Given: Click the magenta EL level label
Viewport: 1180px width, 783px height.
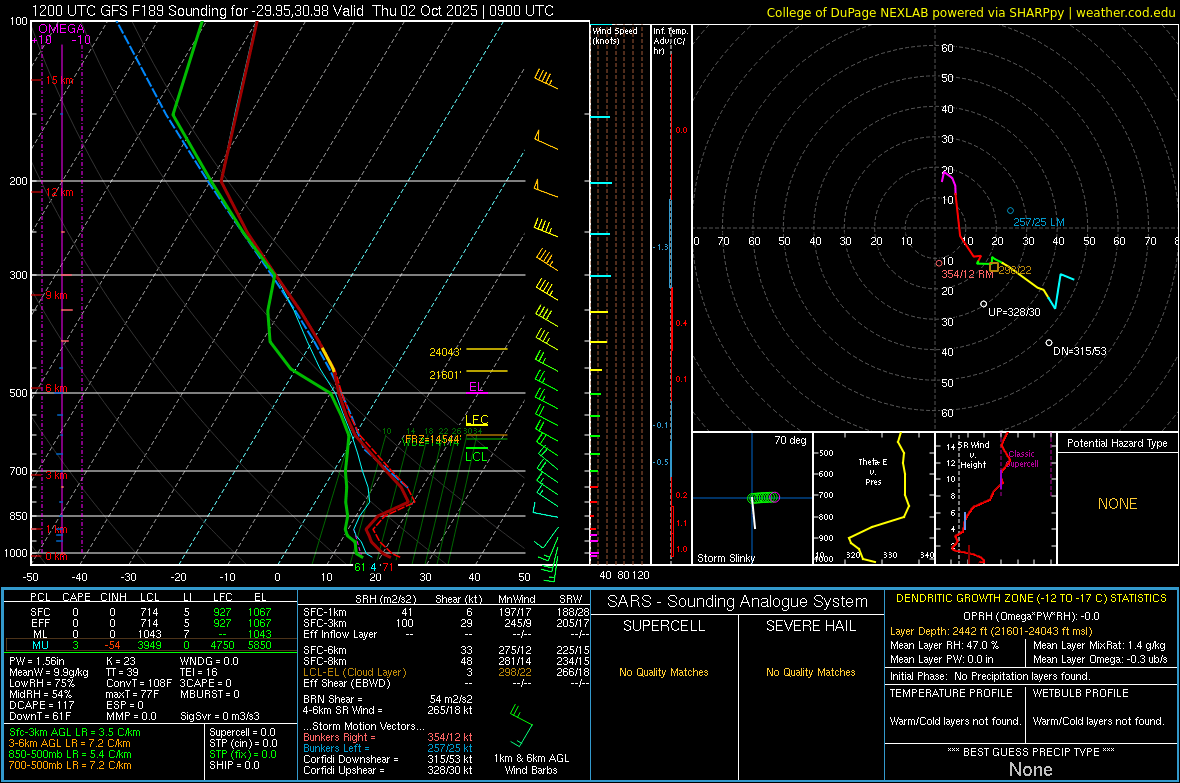Looking at the screenshot, I should [x=476, y=386].
